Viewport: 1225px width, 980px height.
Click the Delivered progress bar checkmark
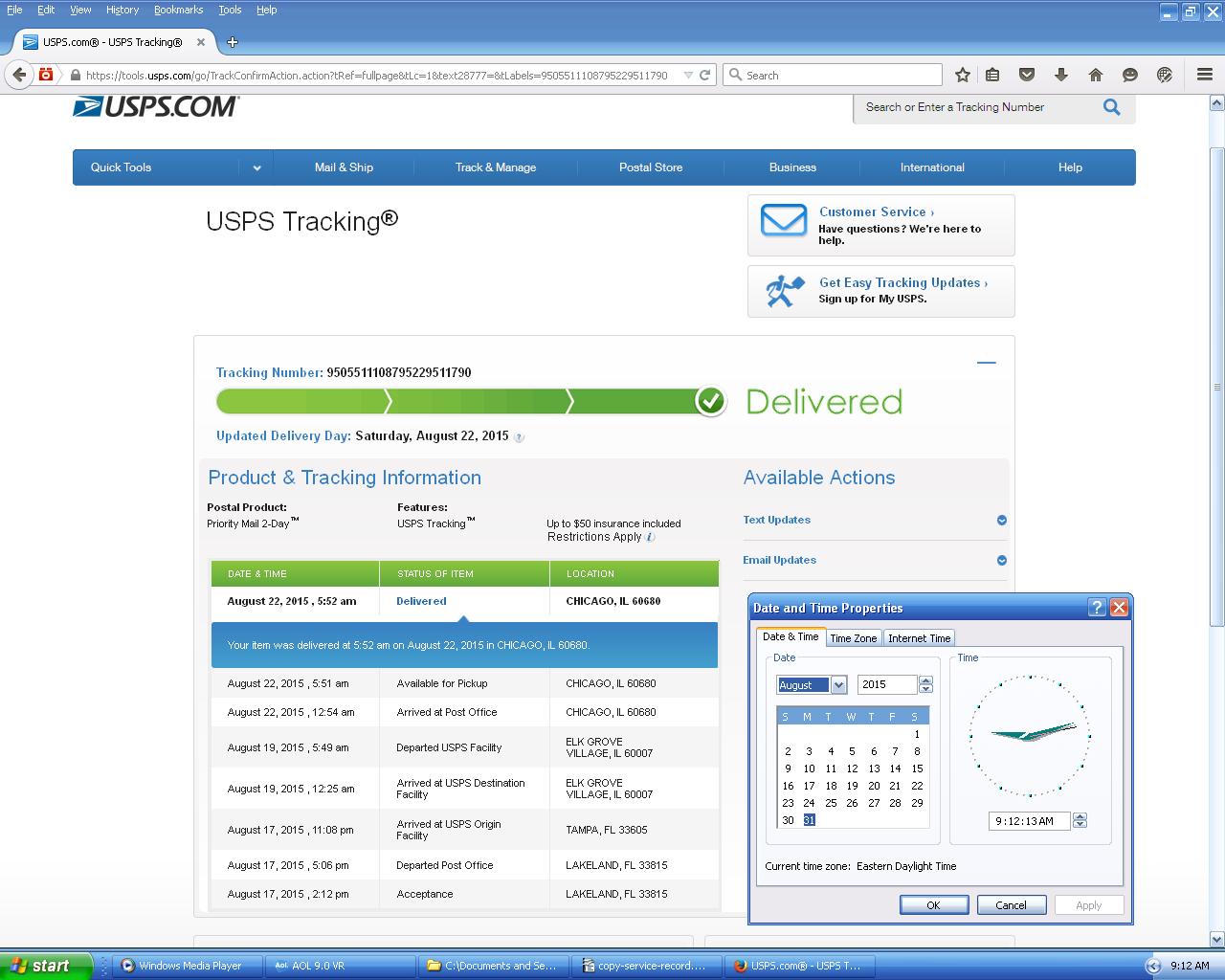710,401
